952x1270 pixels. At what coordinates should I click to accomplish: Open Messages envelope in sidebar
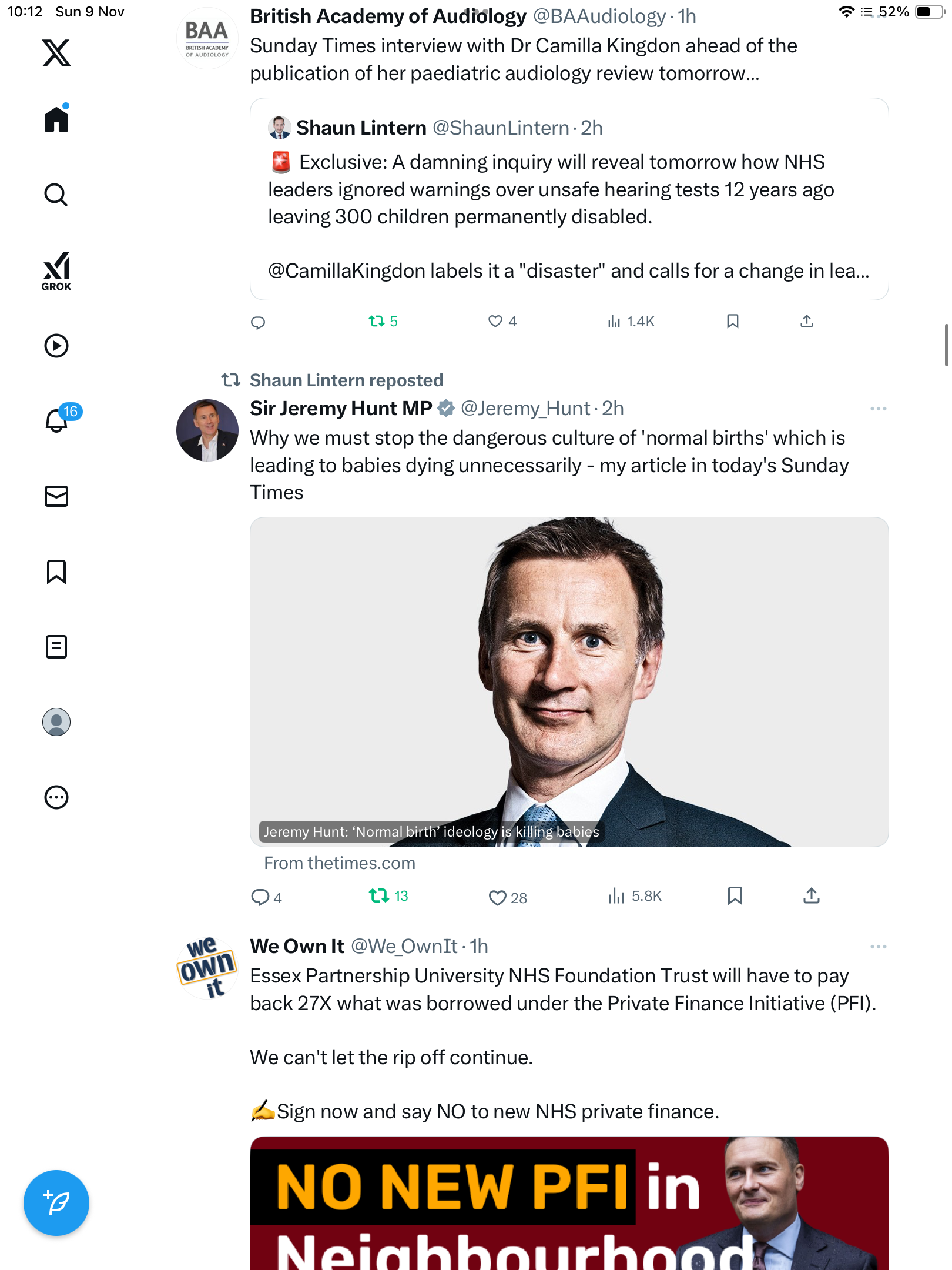[56, 496]
